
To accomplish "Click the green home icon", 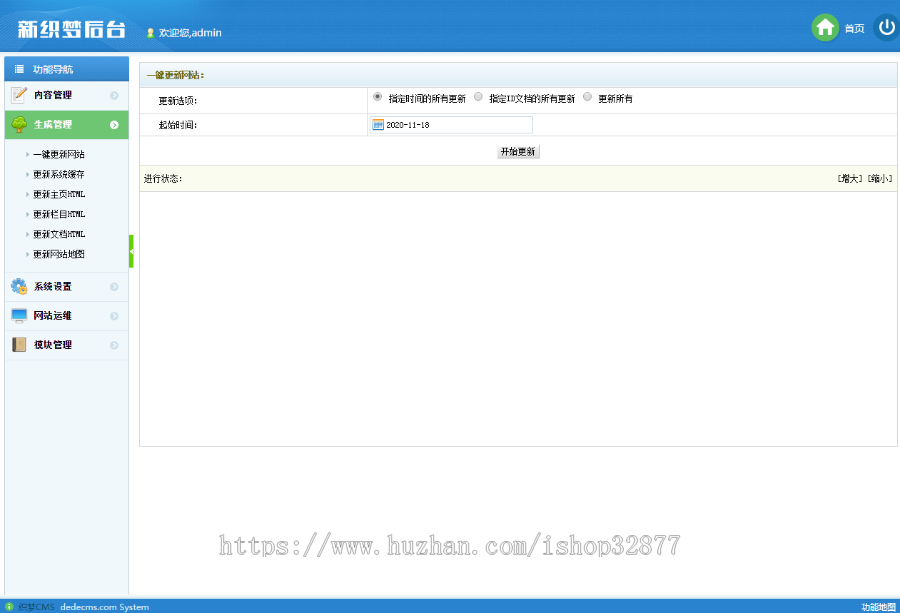I will (x=825, y=28).
